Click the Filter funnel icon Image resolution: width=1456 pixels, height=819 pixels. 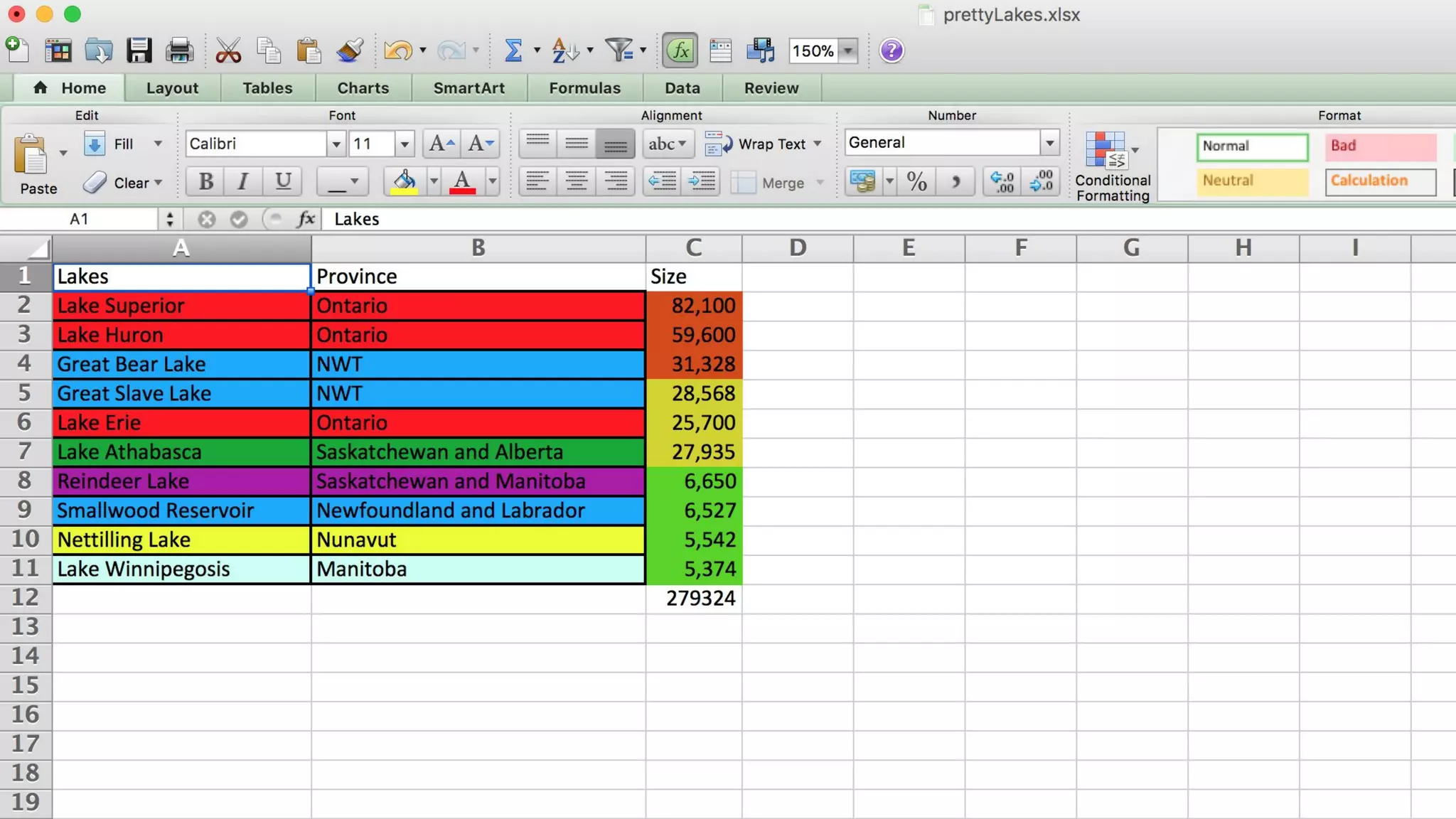click(619, 50)
